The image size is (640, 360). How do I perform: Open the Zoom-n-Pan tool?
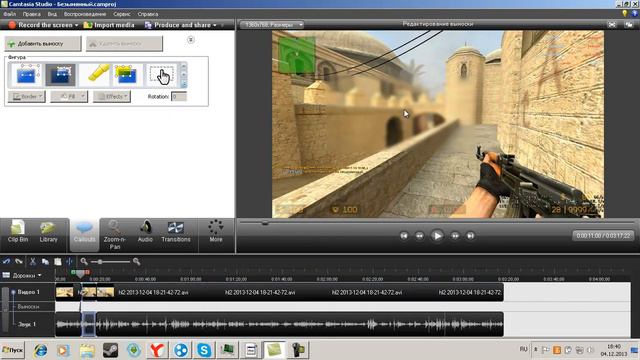115,235
